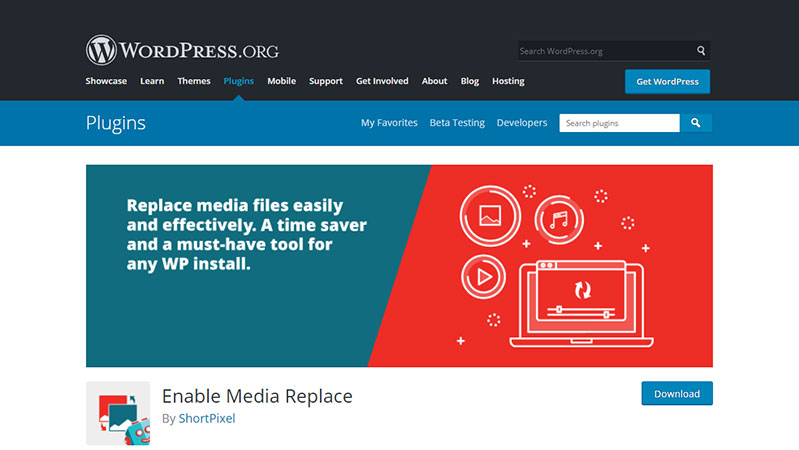Open the Hosting navigation link
Screen dimensions: 799x450
tap(508, 81)
